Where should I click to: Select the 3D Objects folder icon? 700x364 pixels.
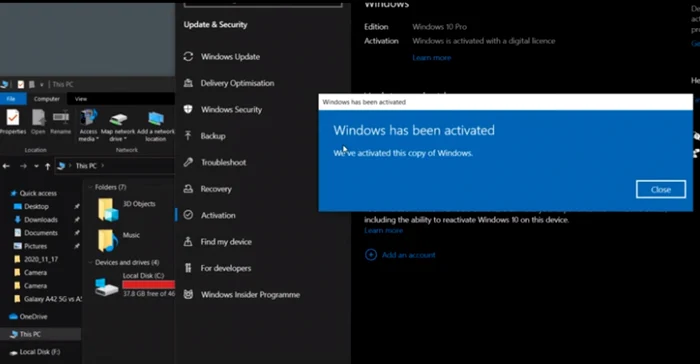(x=108, y=209)
